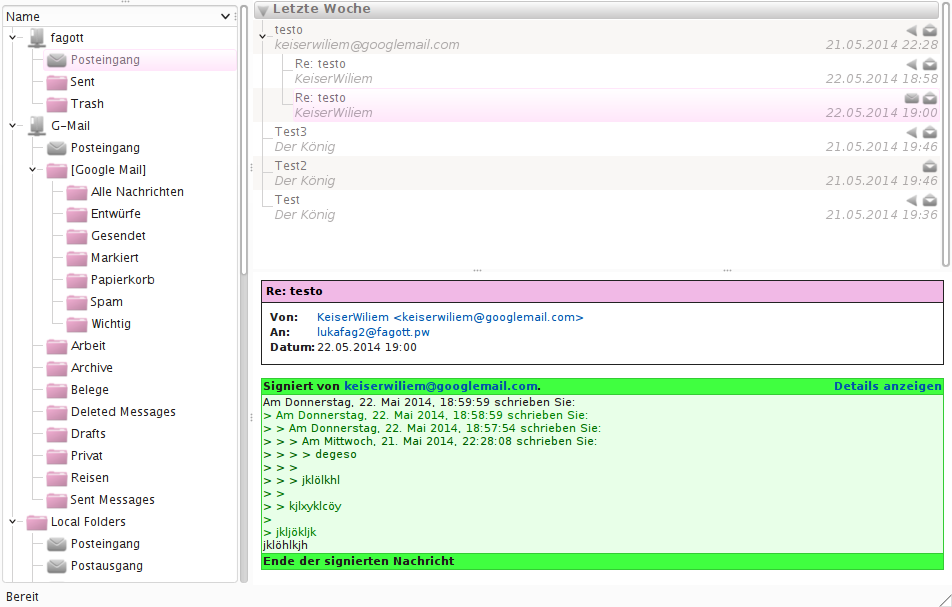The height and width of the screenshot is (607, 952).
Task: Open the Sent Messages folder
Action: point(112,500)
